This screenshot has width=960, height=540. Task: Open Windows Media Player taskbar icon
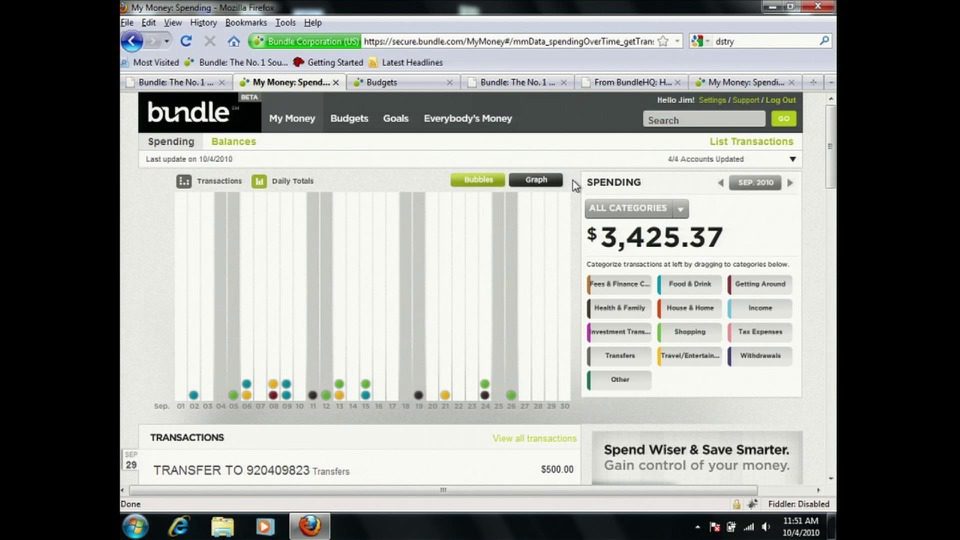[265, 527]
